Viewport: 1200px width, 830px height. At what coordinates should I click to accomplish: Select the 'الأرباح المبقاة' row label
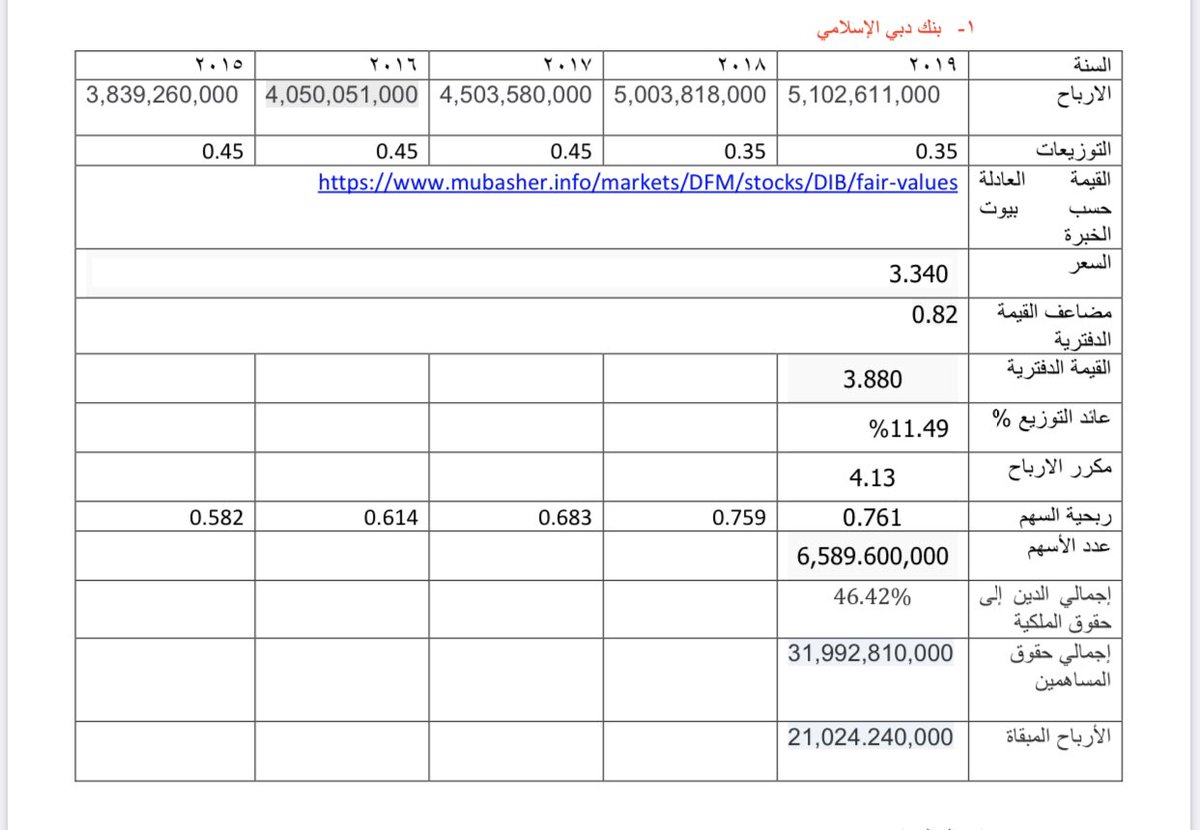[1059, 737]
